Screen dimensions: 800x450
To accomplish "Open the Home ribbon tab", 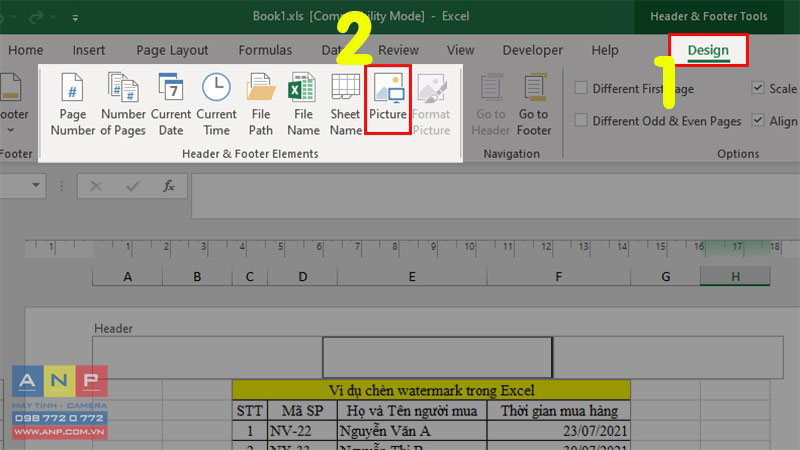I will 26,50.
